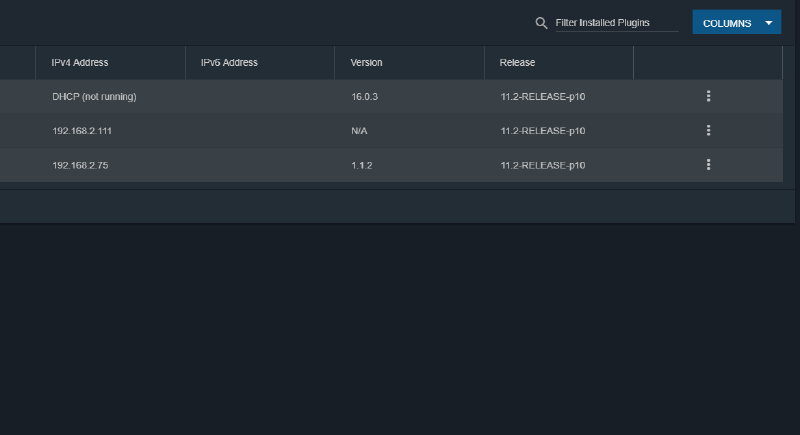Click version 16.0.3 cell
This screenshot has height=435, width=800.
click(364, 96)
